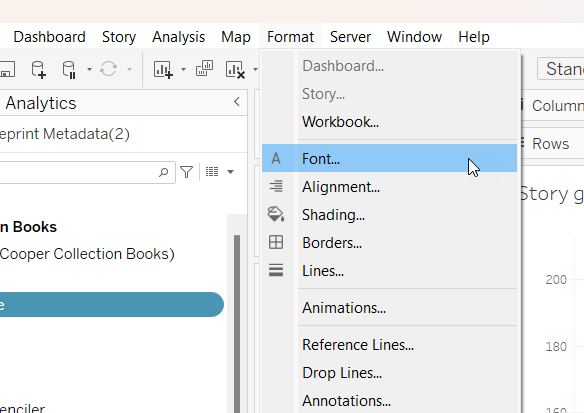Choose Drop Lines... menu entry
Viewport: 584px width, 413px height.
pyautogui.click(x=389, y=373)
